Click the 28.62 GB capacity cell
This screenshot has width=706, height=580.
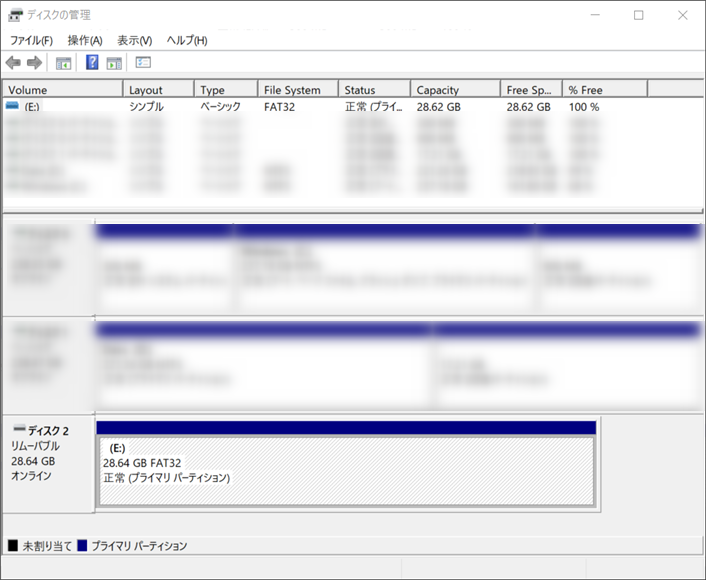(x=439, y=107)
